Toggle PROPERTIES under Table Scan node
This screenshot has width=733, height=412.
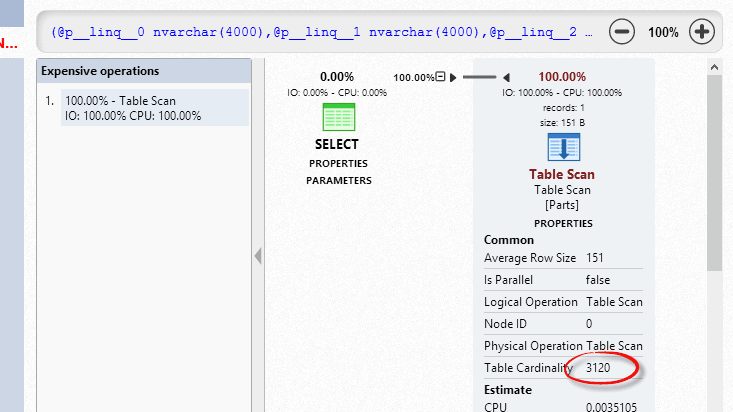click(563, 224)
